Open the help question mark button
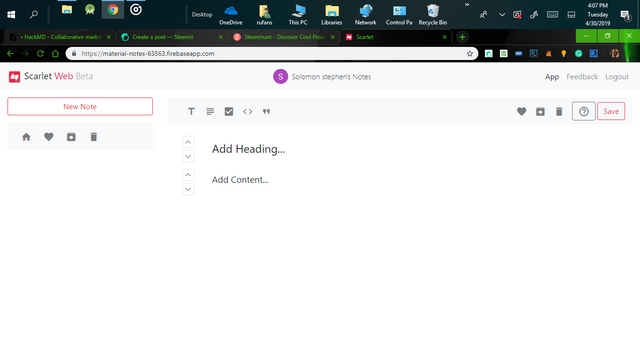The height and width of the screenshot is (360, 640). click(x=584, y=111)
